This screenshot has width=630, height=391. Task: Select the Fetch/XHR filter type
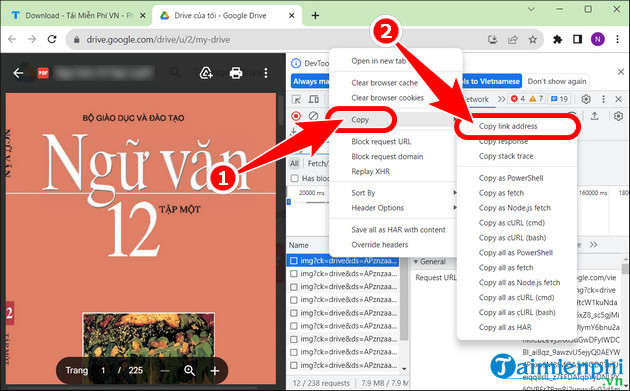[317, 163]
